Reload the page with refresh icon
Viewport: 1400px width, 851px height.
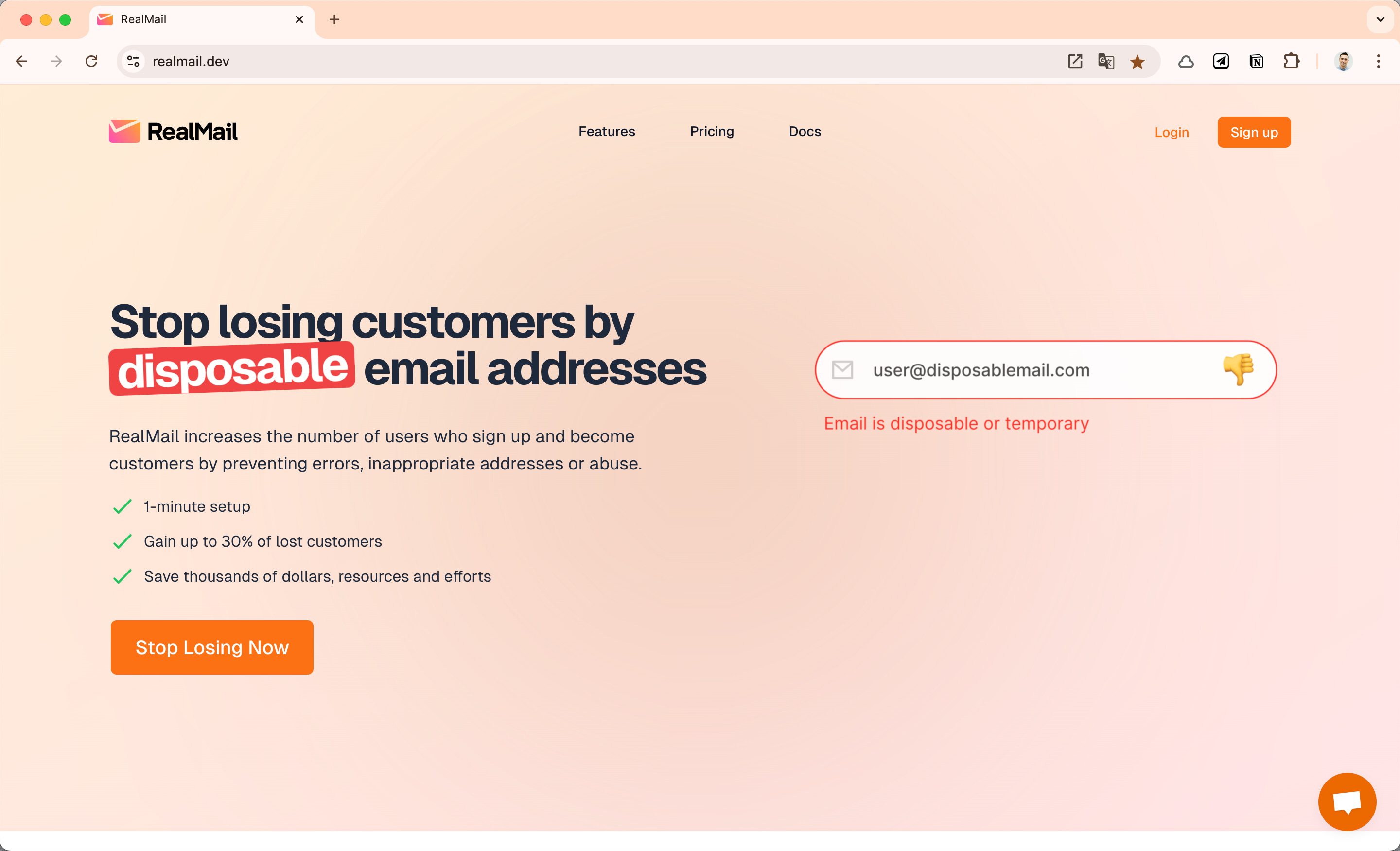pyautogui.click(x=91, y=61)
